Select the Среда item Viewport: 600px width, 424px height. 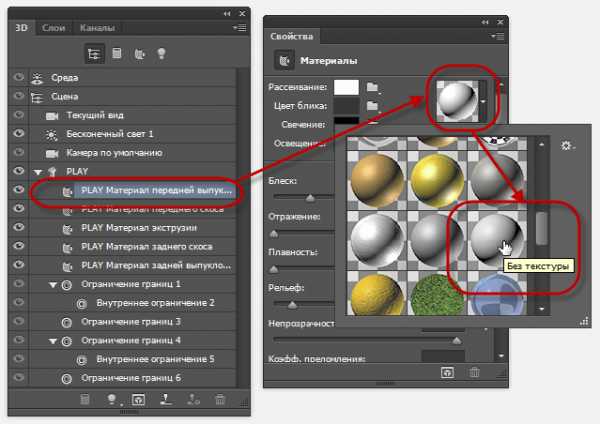133,78
